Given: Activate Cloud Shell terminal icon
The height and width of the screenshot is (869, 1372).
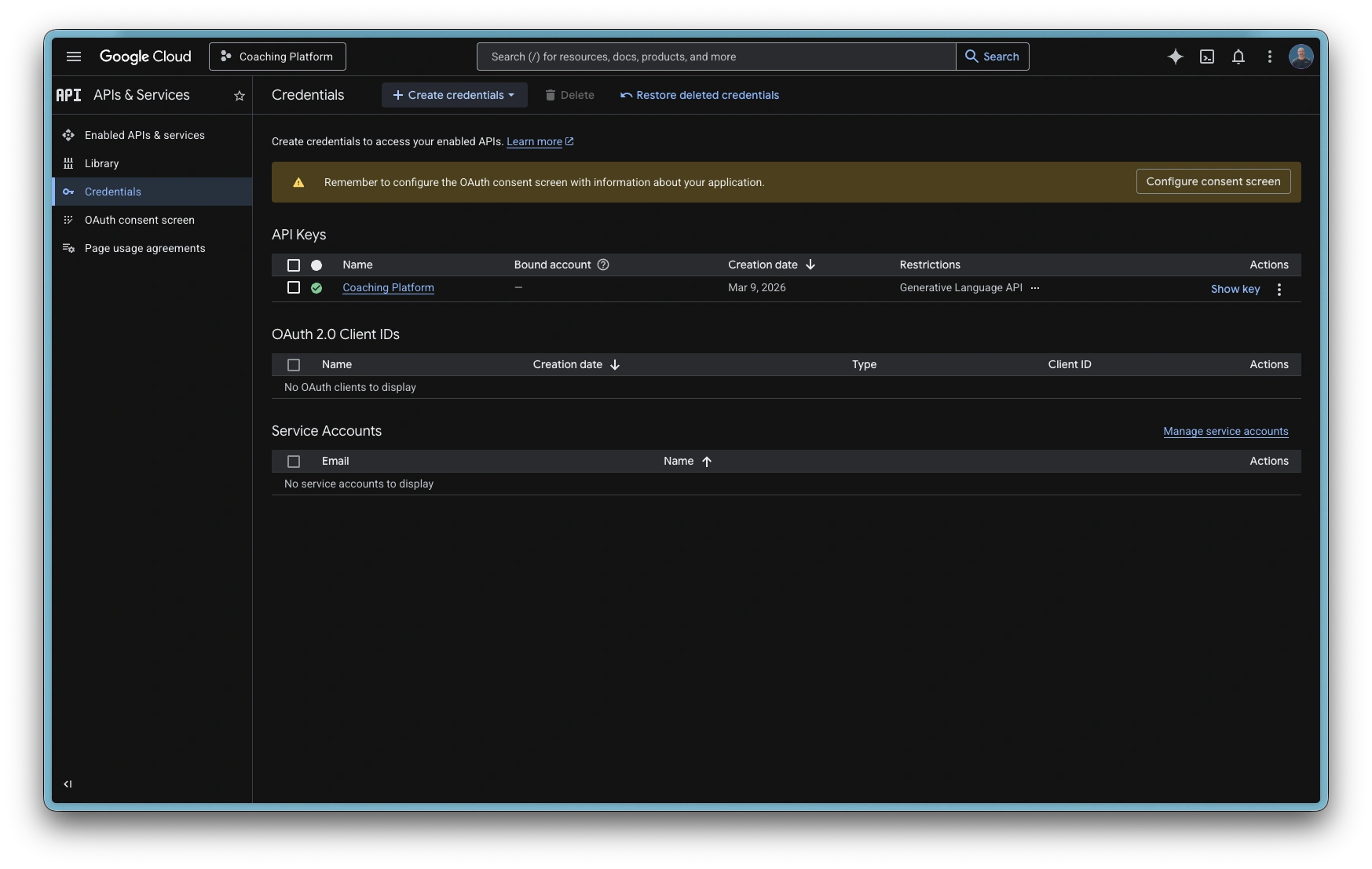Looking at the screenshot, I should pos(1207,57).
